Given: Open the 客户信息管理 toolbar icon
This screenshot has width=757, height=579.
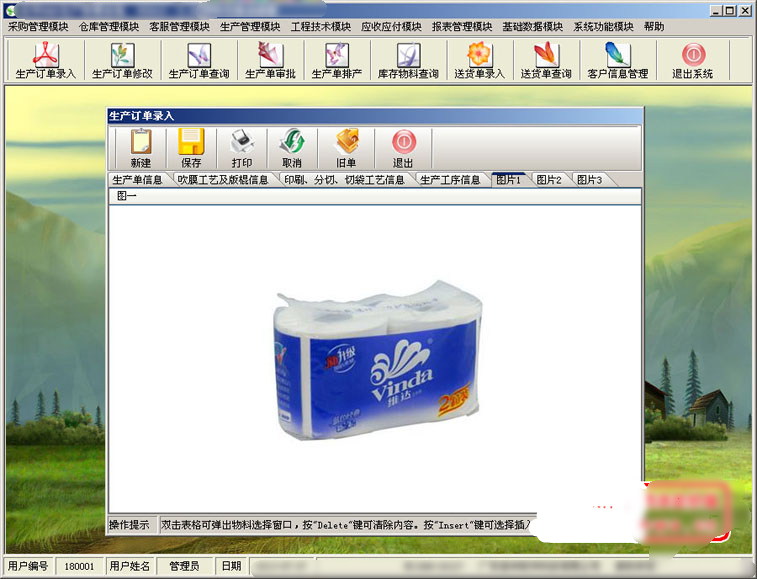Looking at the screenshot, I should [x=617, y=60].
